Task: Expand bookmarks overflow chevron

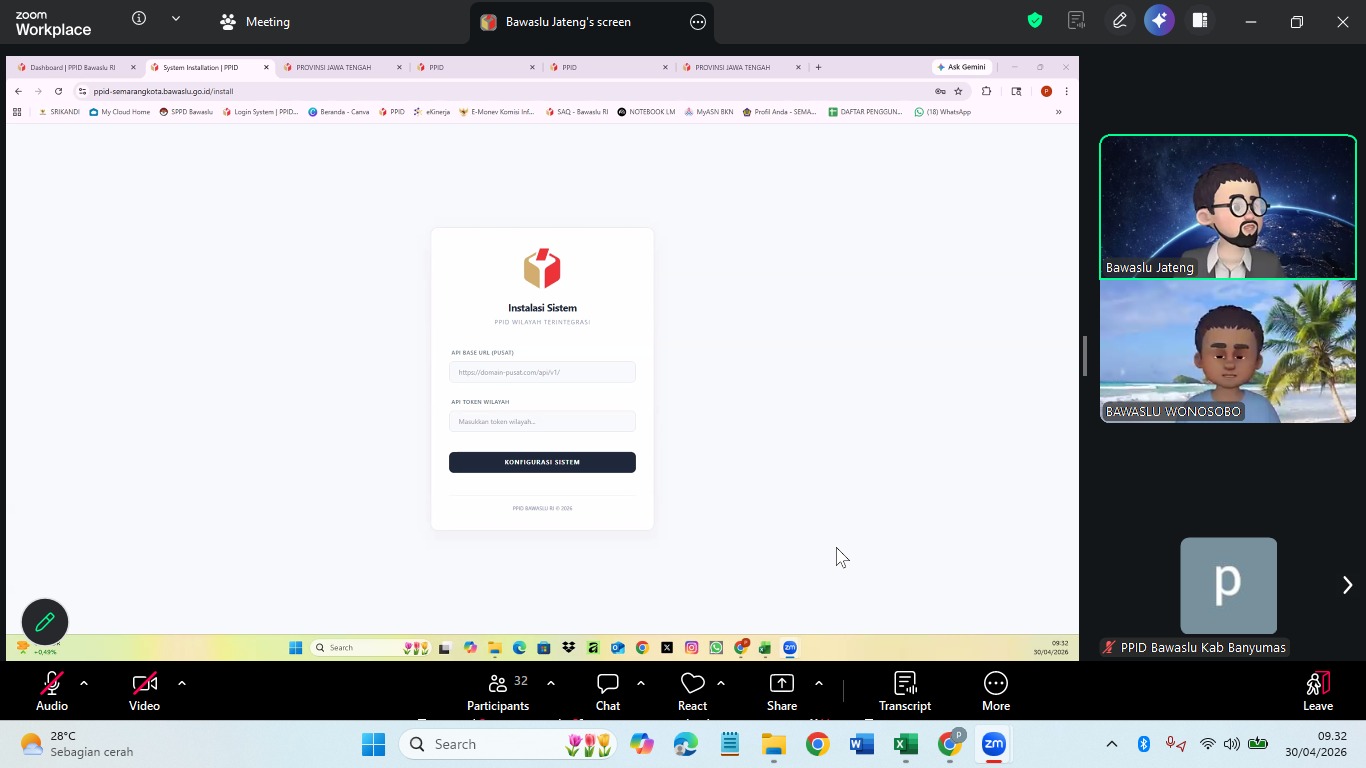Action: tap(1058, 112)
